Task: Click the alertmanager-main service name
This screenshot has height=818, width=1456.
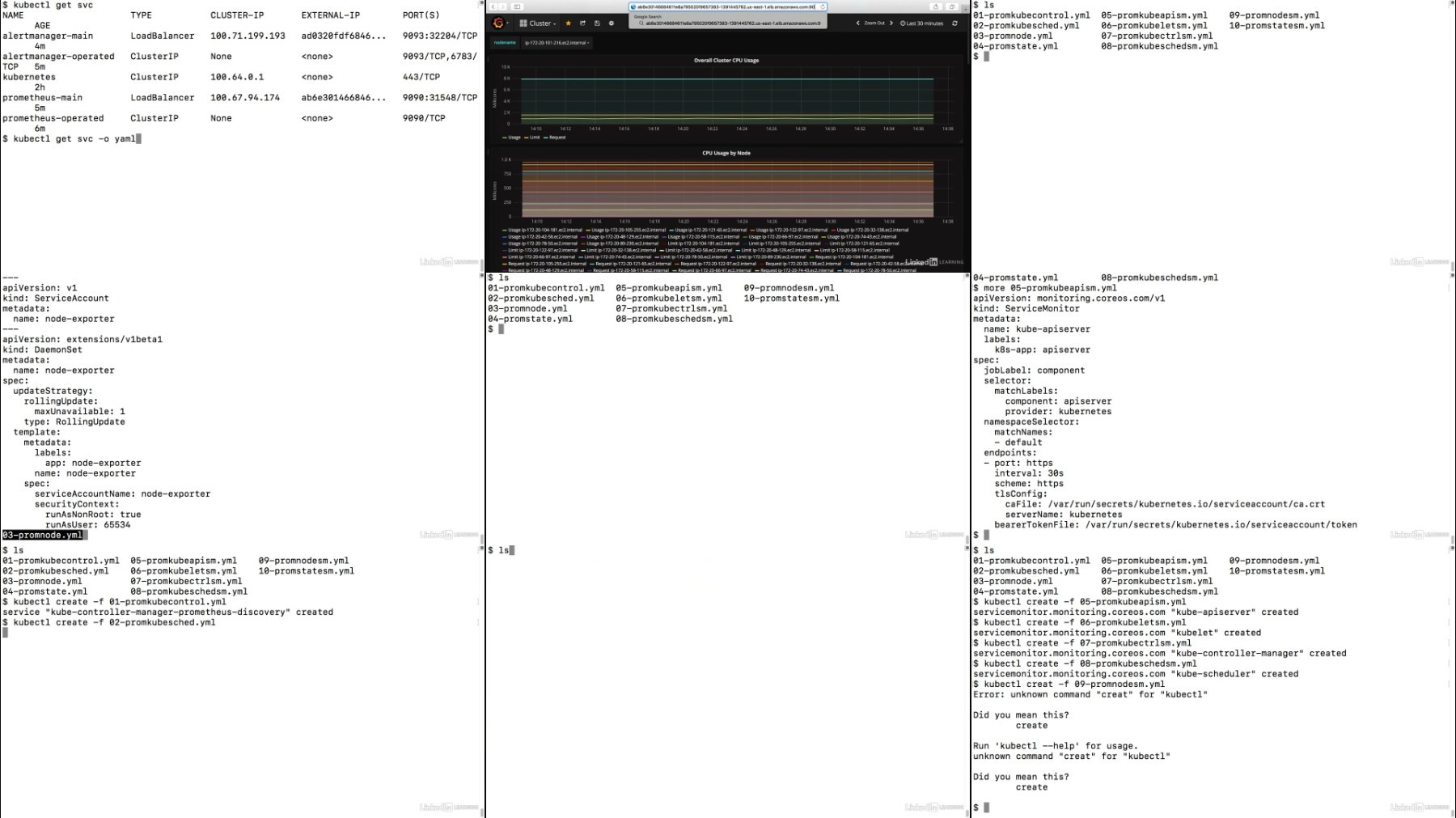Action: tap(48, 36)
